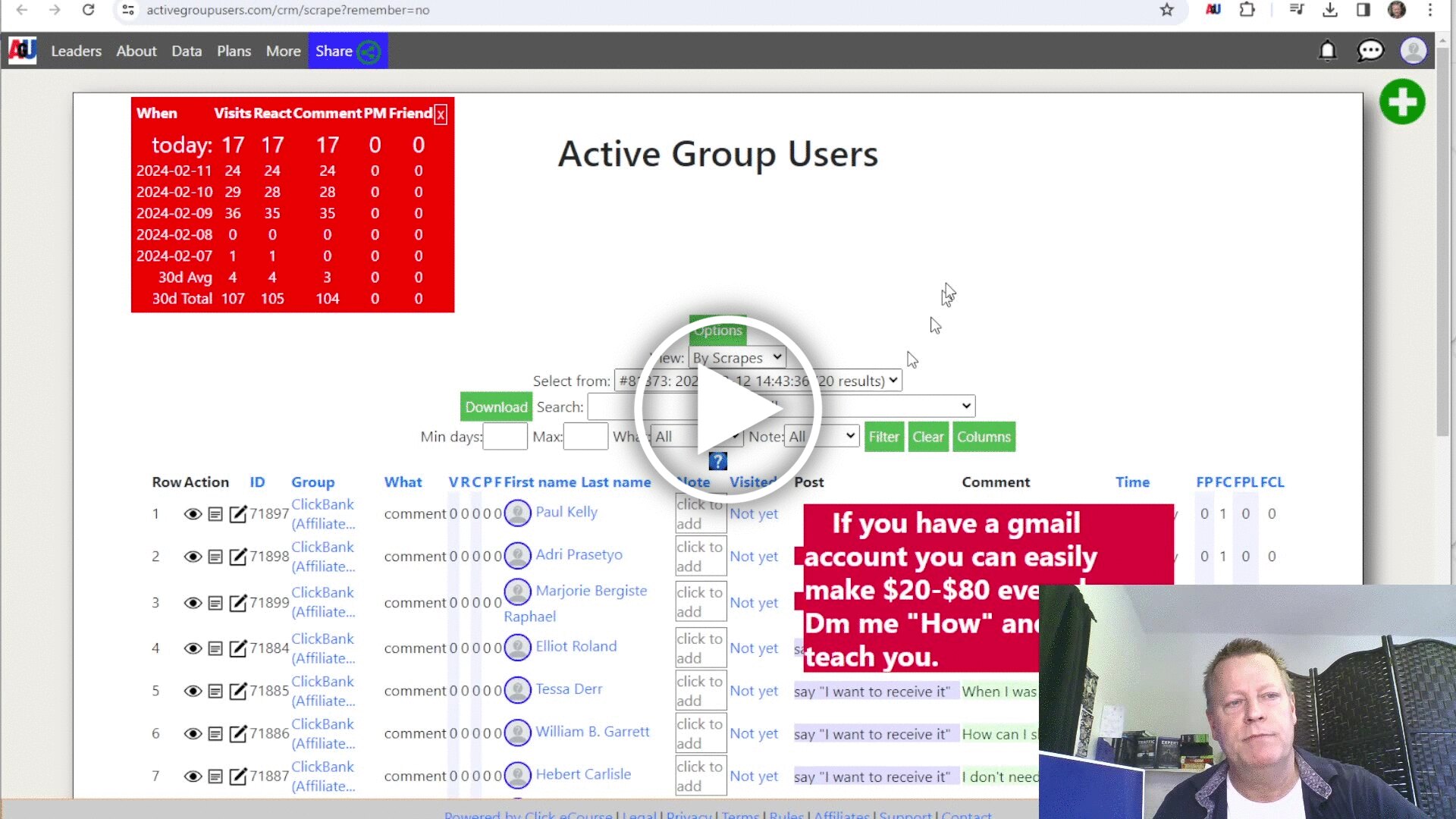Open Data menu in navbar
This screenshot has height=819, width=1456.
[x=187, y=51]
